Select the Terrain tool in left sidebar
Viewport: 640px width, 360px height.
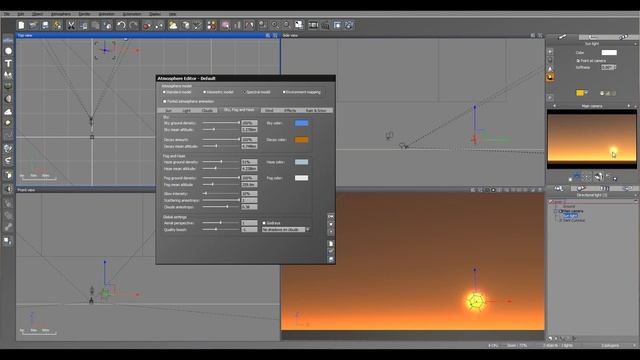[x=8, y=75]
